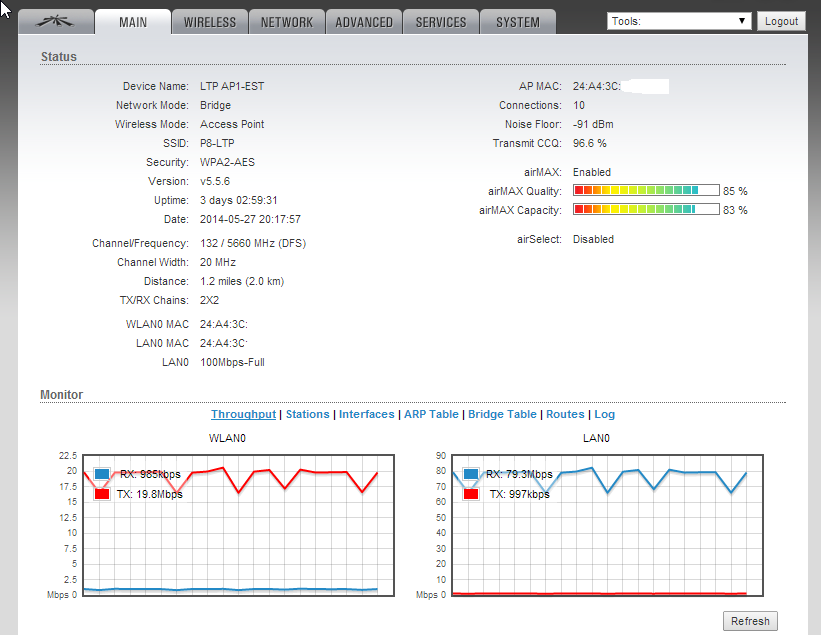Switch to the MAIN tab
The image size is (821, 635).
pos(133,22)
